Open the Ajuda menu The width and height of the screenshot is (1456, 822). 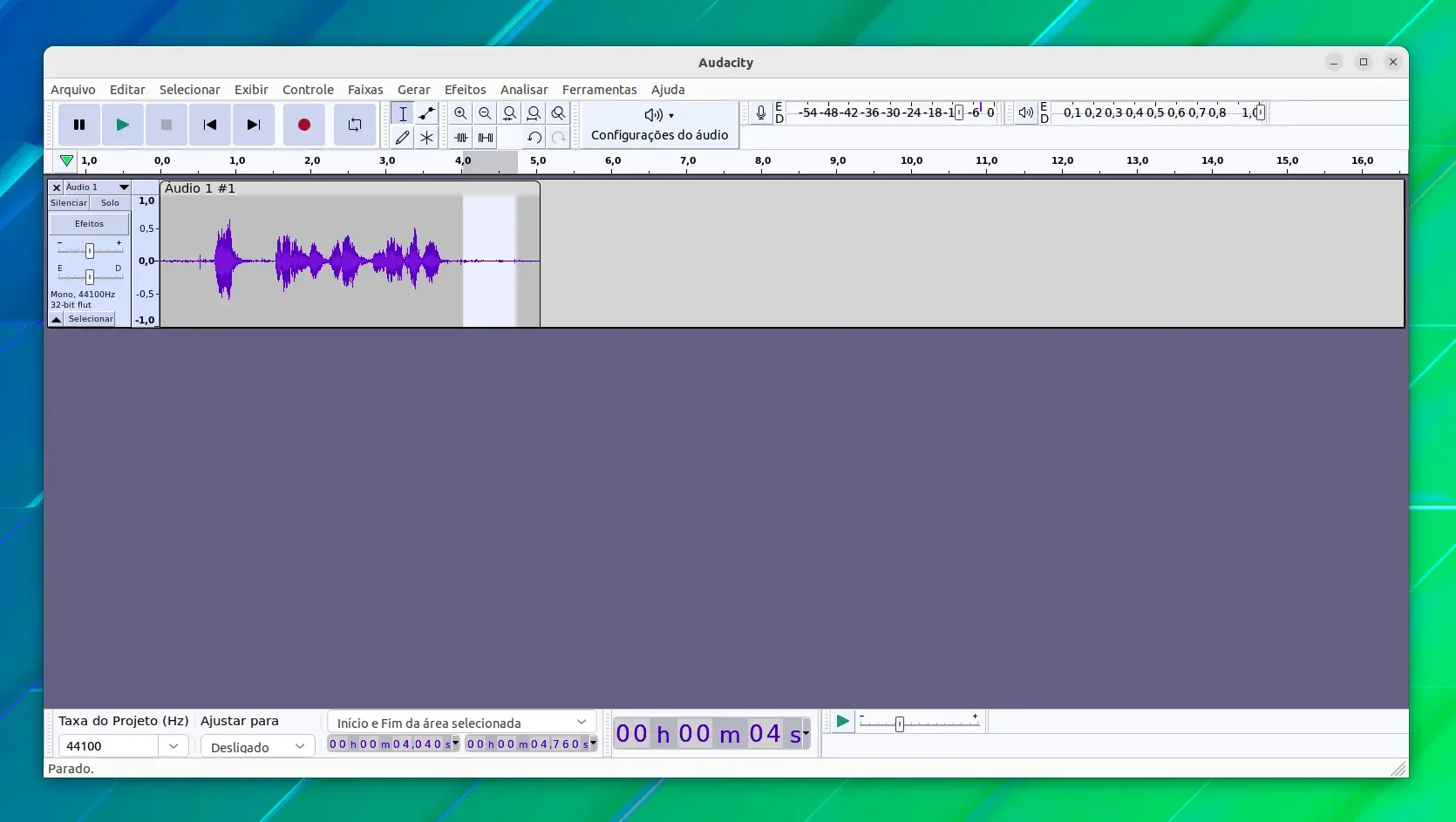pos(668,90)
